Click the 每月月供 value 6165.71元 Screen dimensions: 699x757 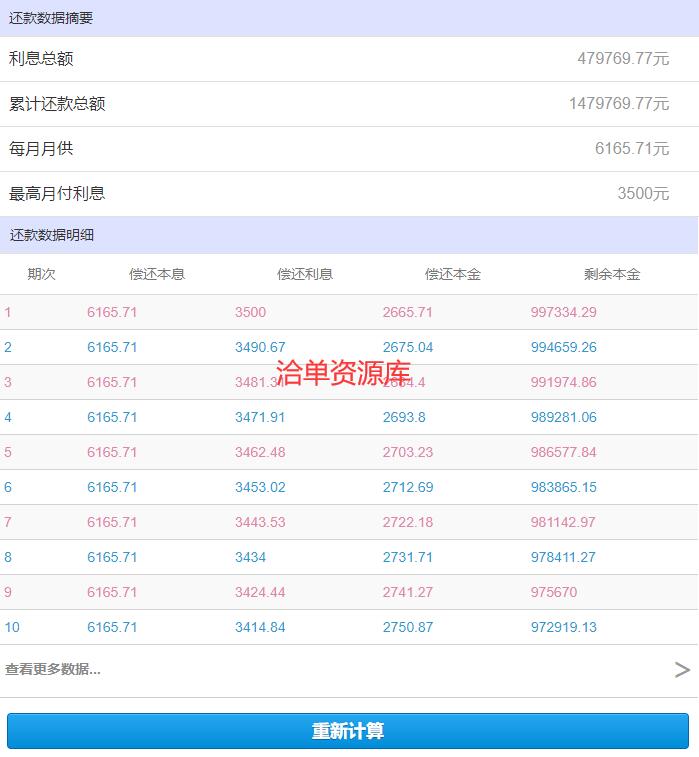(632, 149)
